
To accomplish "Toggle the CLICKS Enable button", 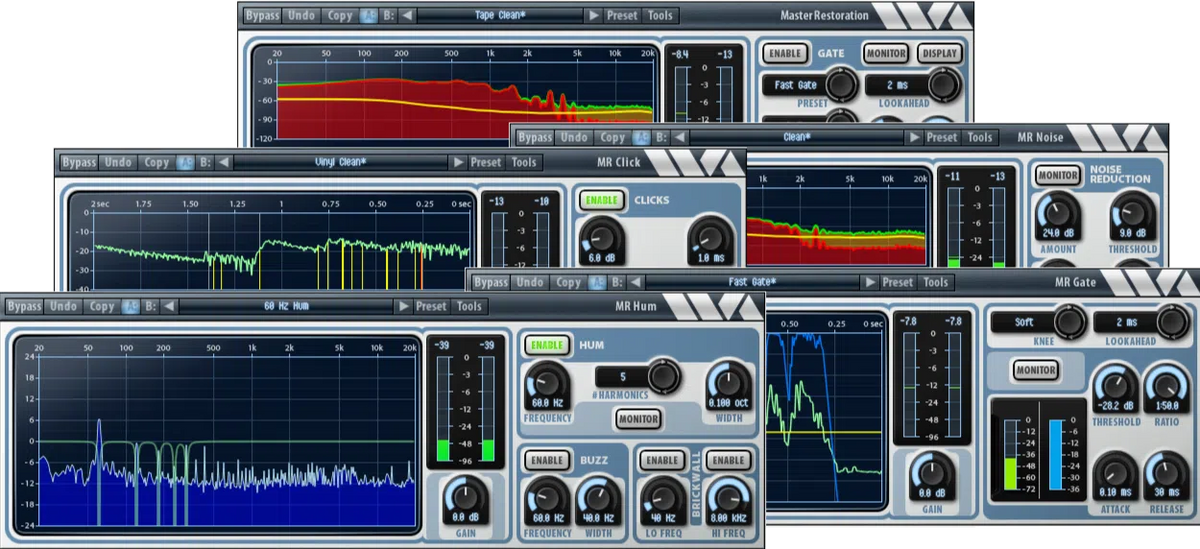I will (600, 200).
